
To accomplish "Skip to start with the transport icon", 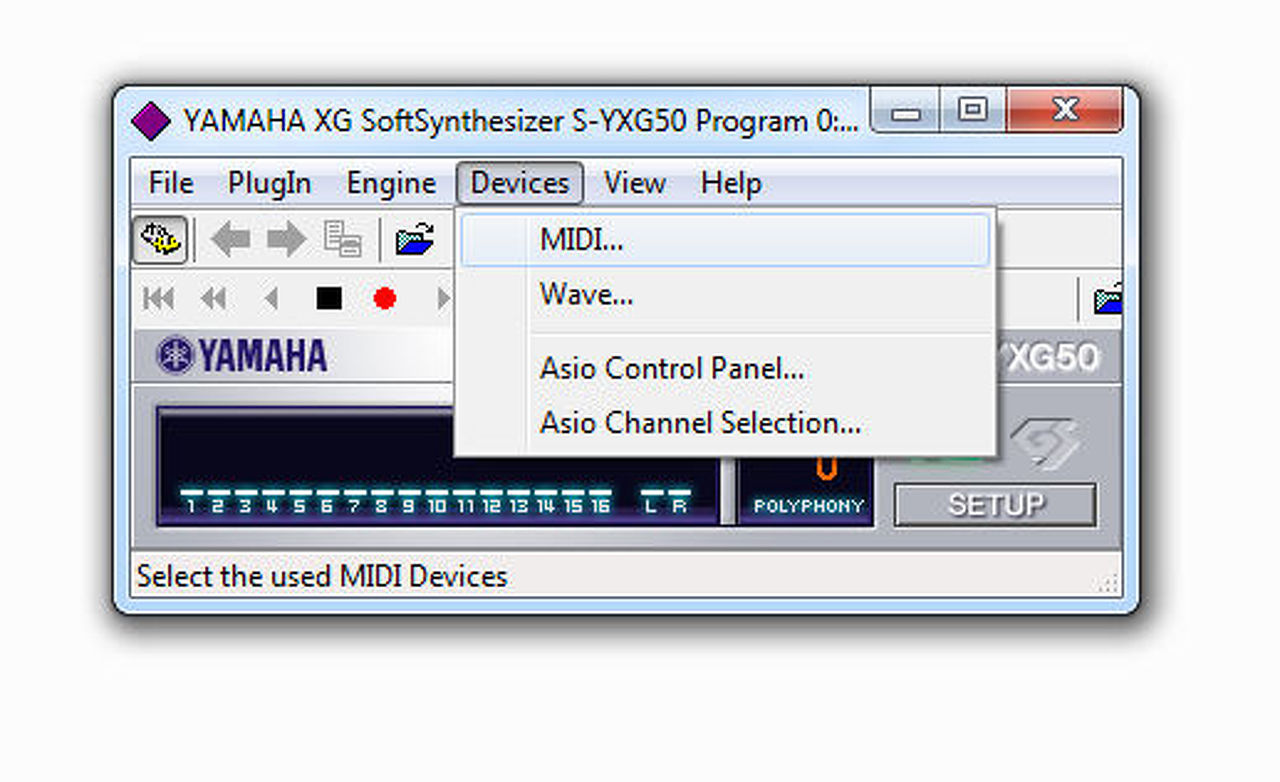I will (x=159, y=298).
